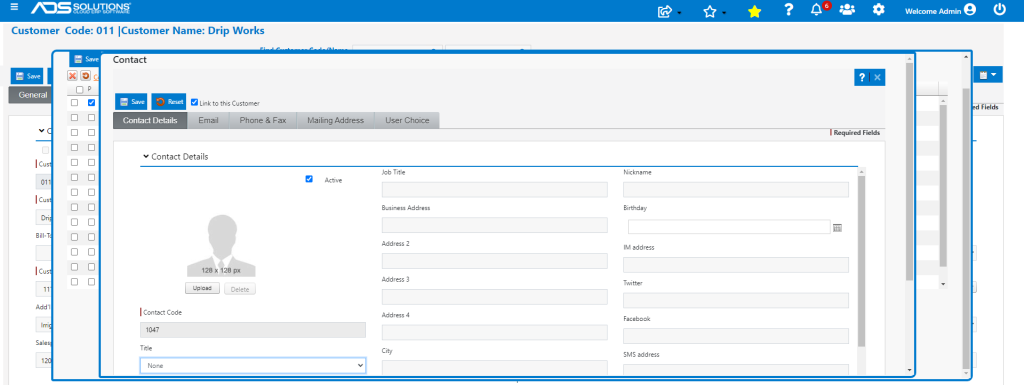Click the Twitter field
This screenshot has width=1024, height=385.
pyautogui.click(x=736, y=300)
